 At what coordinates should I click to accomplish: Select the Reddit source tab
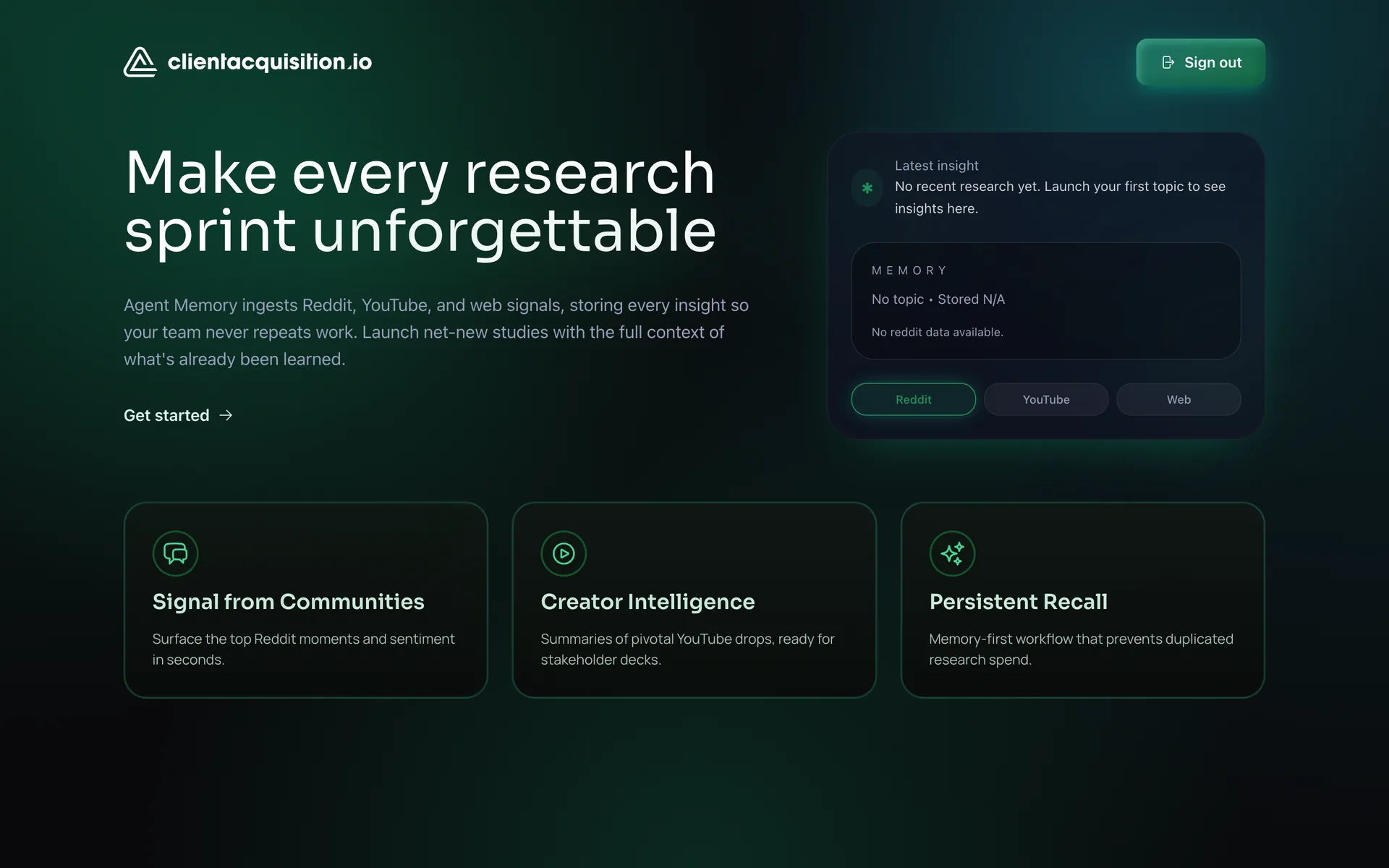point(913,399)
